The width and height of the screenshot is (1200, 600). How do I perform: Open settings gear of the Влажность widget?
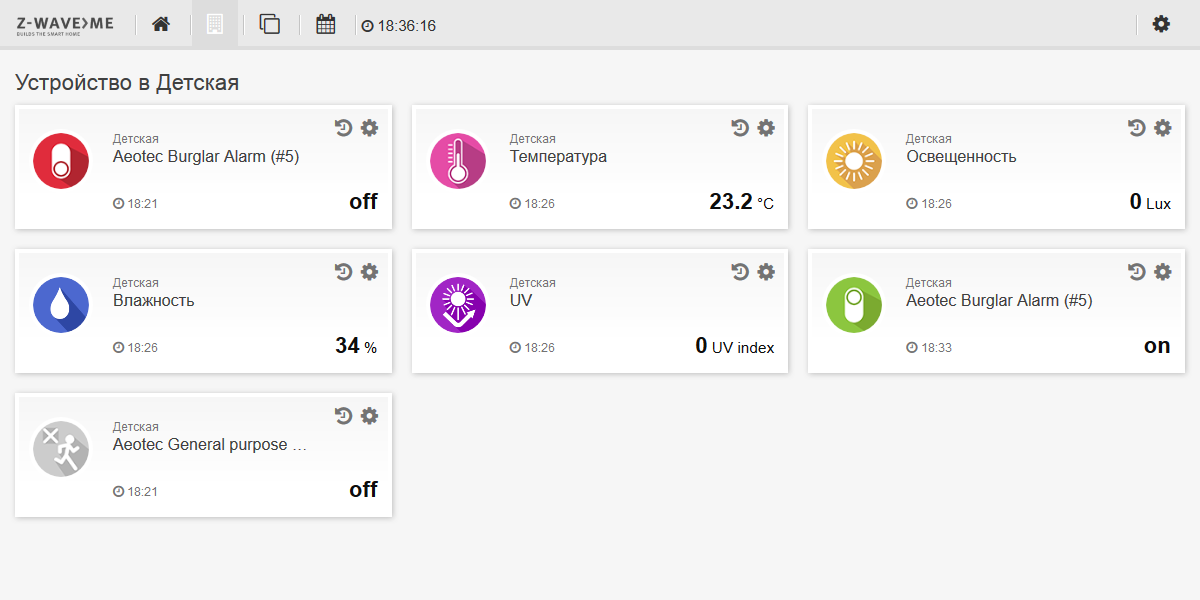369,272
